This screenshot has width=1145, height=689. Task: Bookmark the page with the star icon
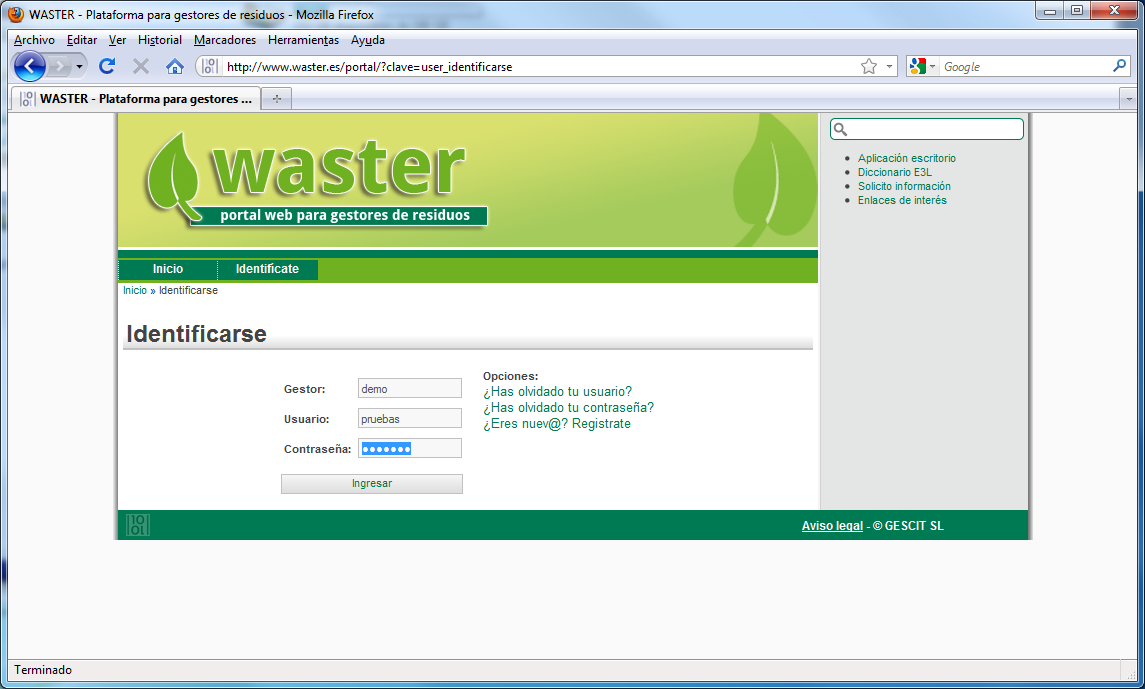869,66
